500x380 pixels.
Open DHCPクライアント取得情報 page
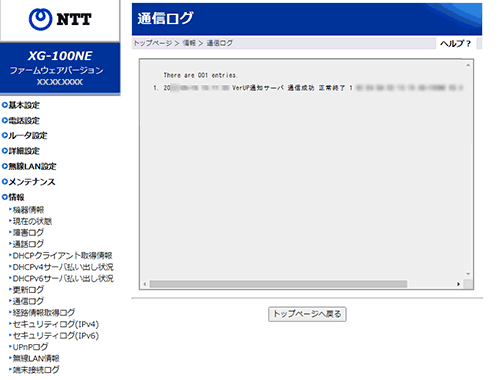[x=62, y=256]
